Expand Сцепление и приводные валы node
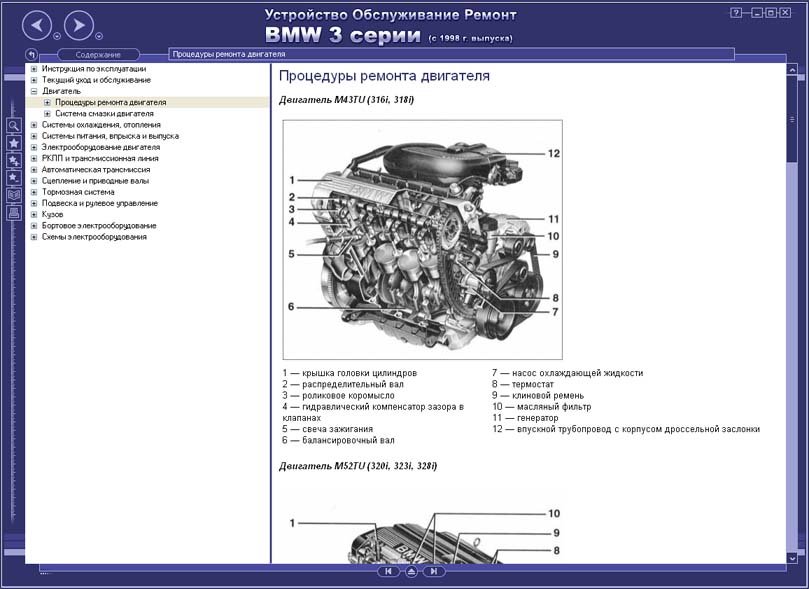This screenshot has width=809, height=589. click(x=34, y=181)
